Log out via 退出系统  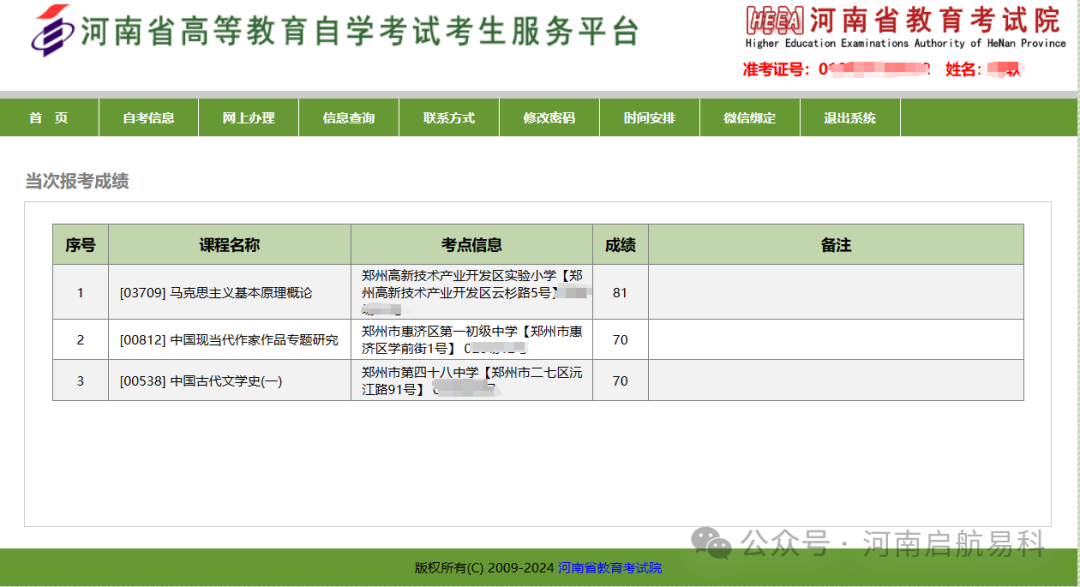850,118
